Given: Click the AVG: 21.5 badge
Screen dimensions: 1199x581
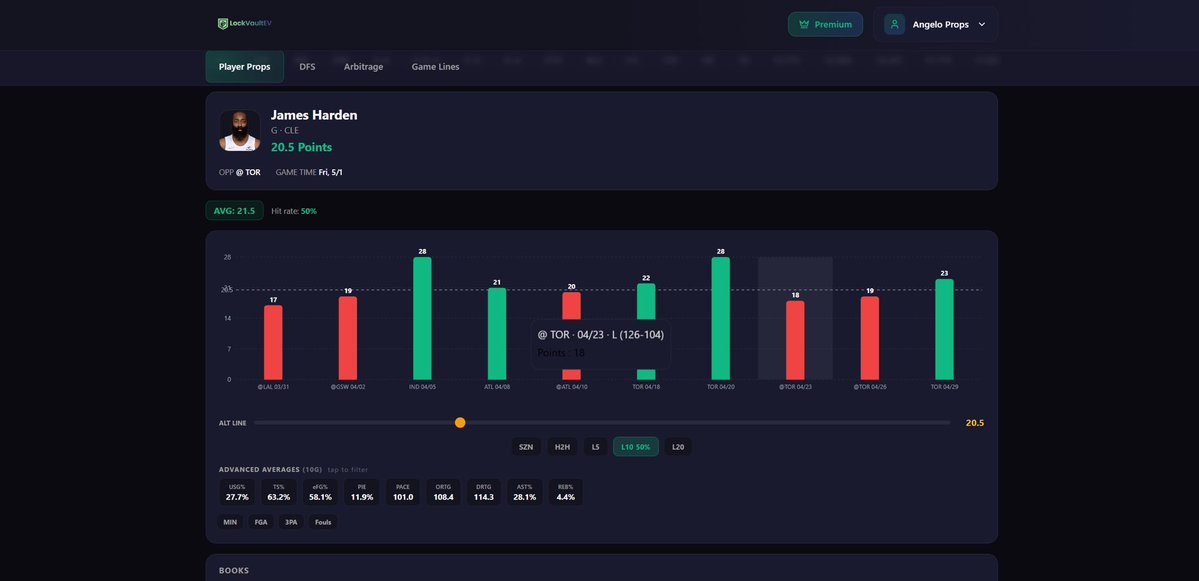Looking at the screenshot, I should click(235, 211).
